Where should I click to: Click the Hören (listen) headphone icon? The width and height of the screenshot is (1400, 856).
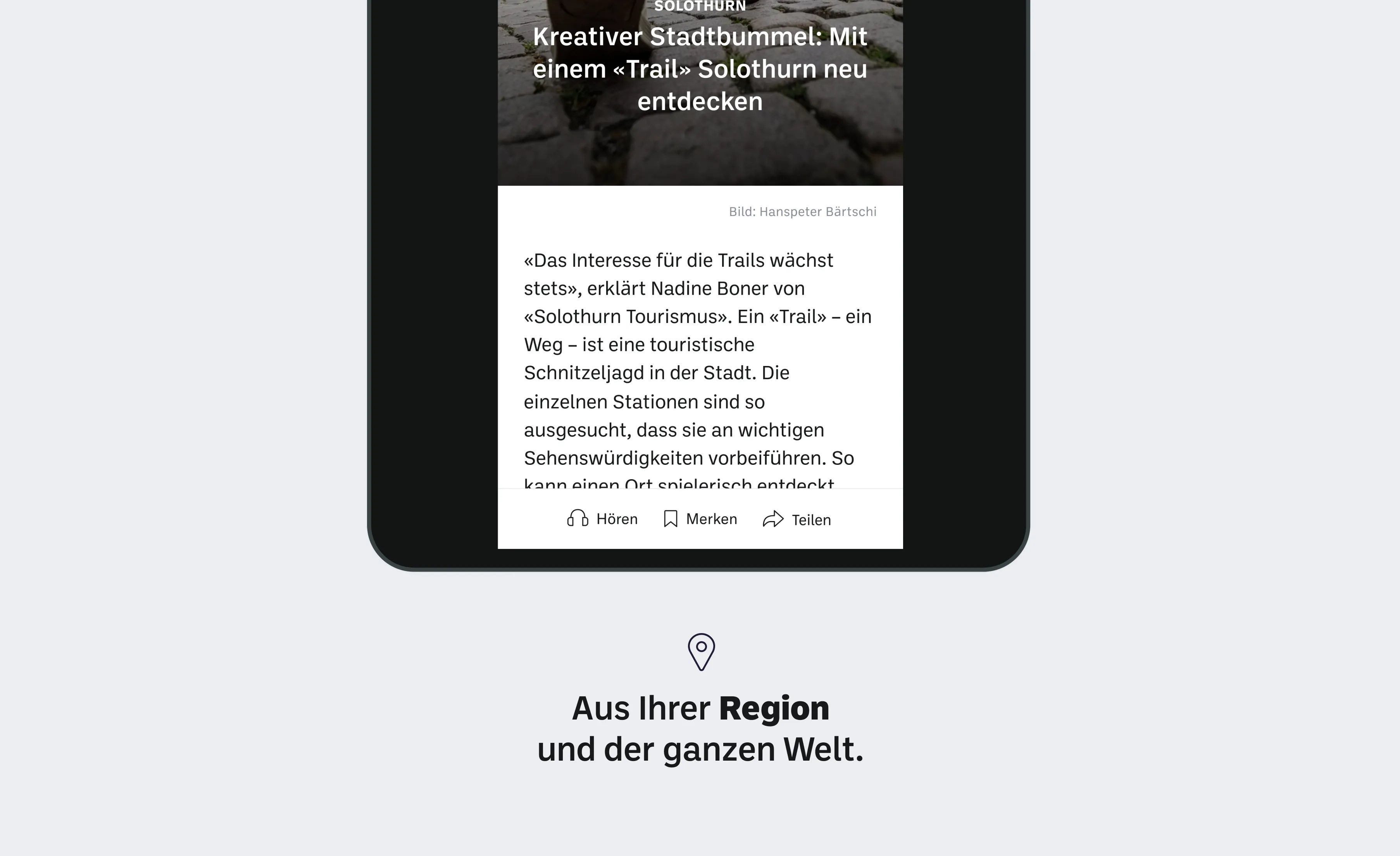pyautogui.click(x=577, y=517)
